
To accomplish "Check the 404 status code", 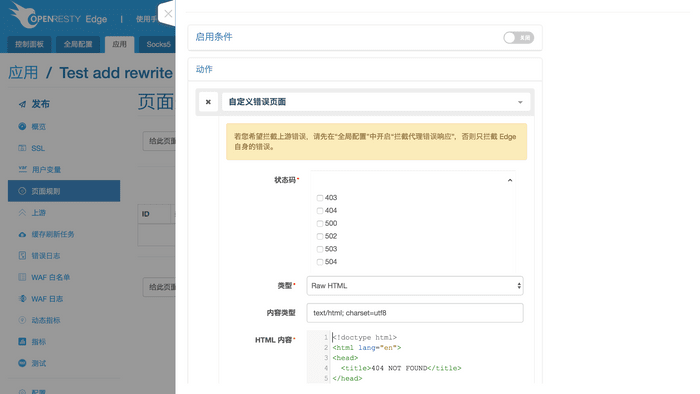I will [320, 211].
